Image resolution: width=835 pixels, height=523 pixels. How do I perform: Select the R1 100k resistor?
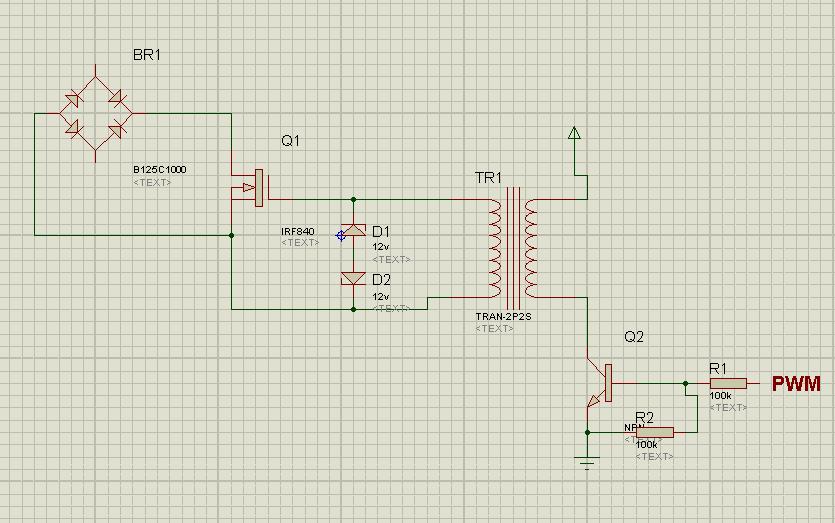[x=728, y=383]
